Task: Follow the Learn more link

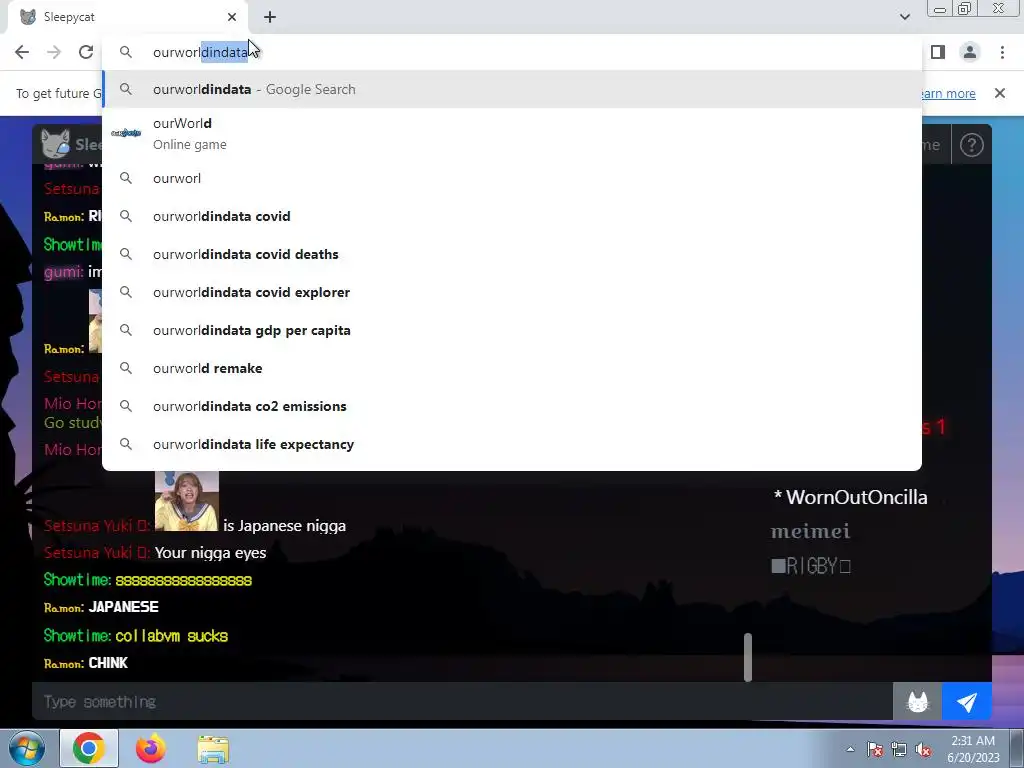Action: (x=949, y=93)
